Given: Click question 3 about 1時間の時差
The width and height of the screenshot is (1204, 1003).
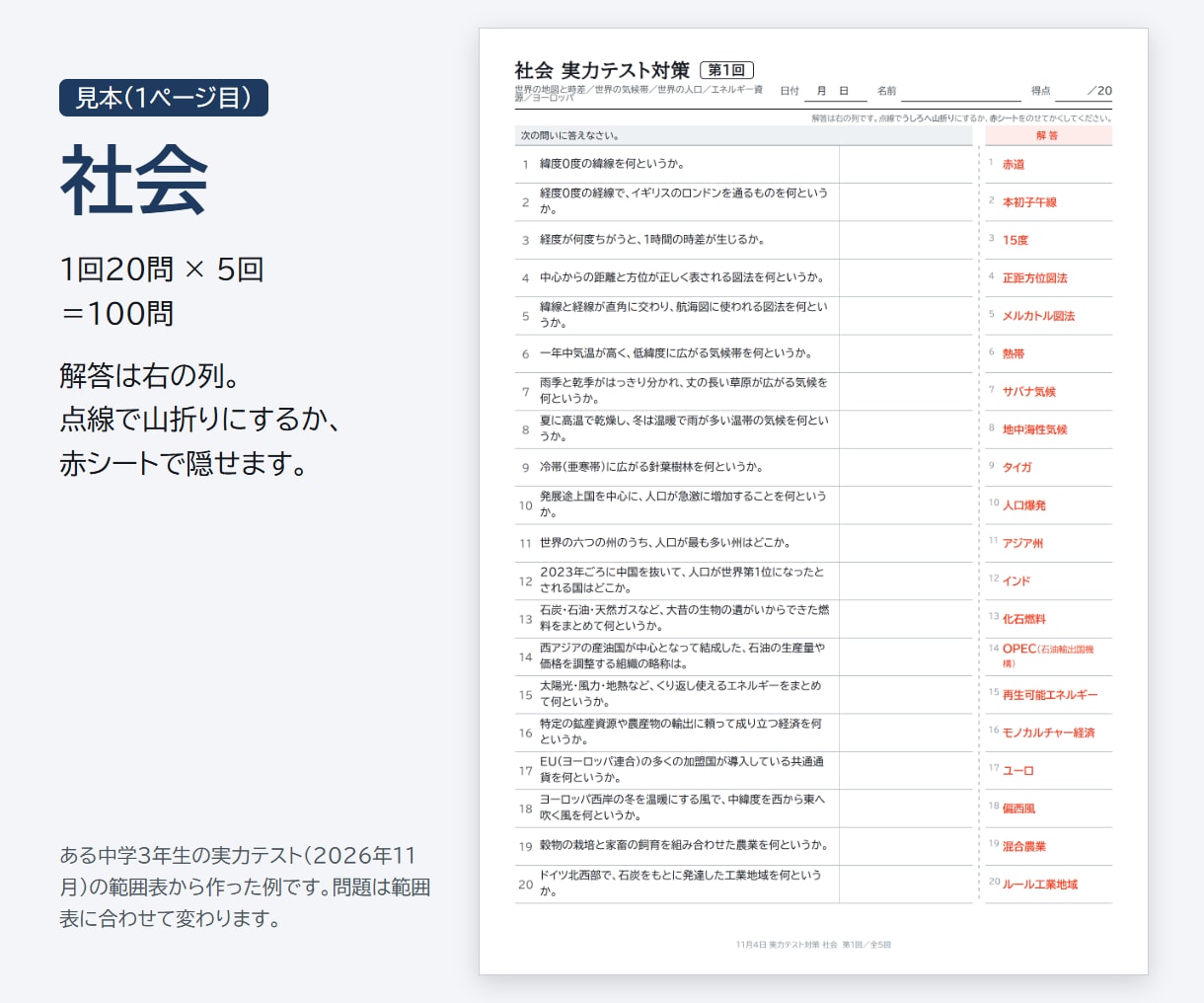Looking at the screenshot, I should click(652, 240).
